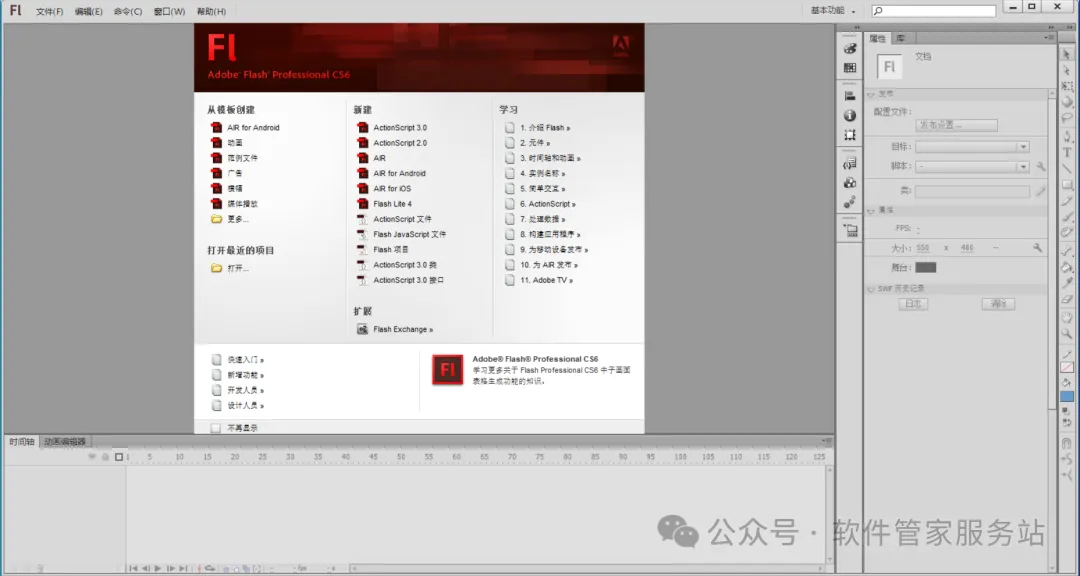The image size is (1080, 576).
Task: Open the Project panel icon
Action: (850, 231)
